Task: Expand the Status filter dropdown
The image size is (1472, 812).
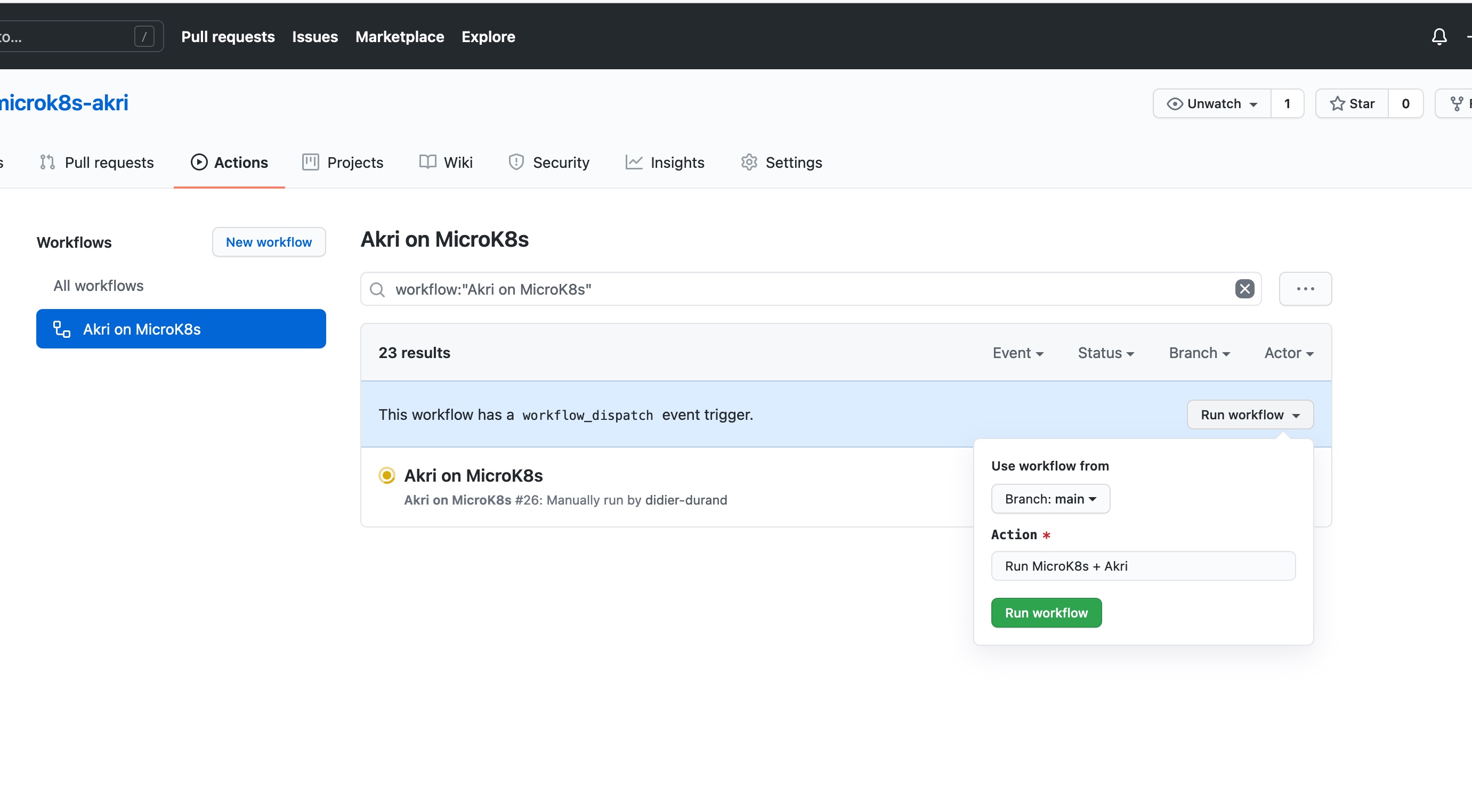Action: pos(1105,352)
